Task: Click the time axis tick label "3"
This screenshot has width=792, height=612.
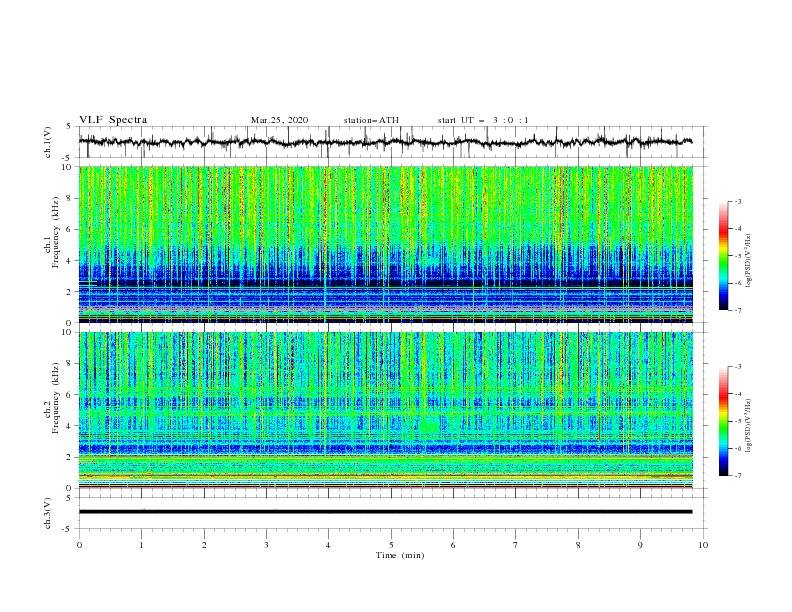Action: coord(266,545)
